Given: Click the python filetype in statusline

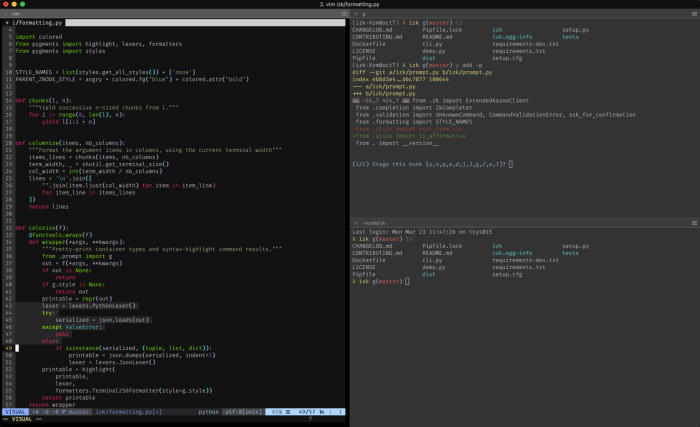Looking at the screenshot, I should 208,412.
